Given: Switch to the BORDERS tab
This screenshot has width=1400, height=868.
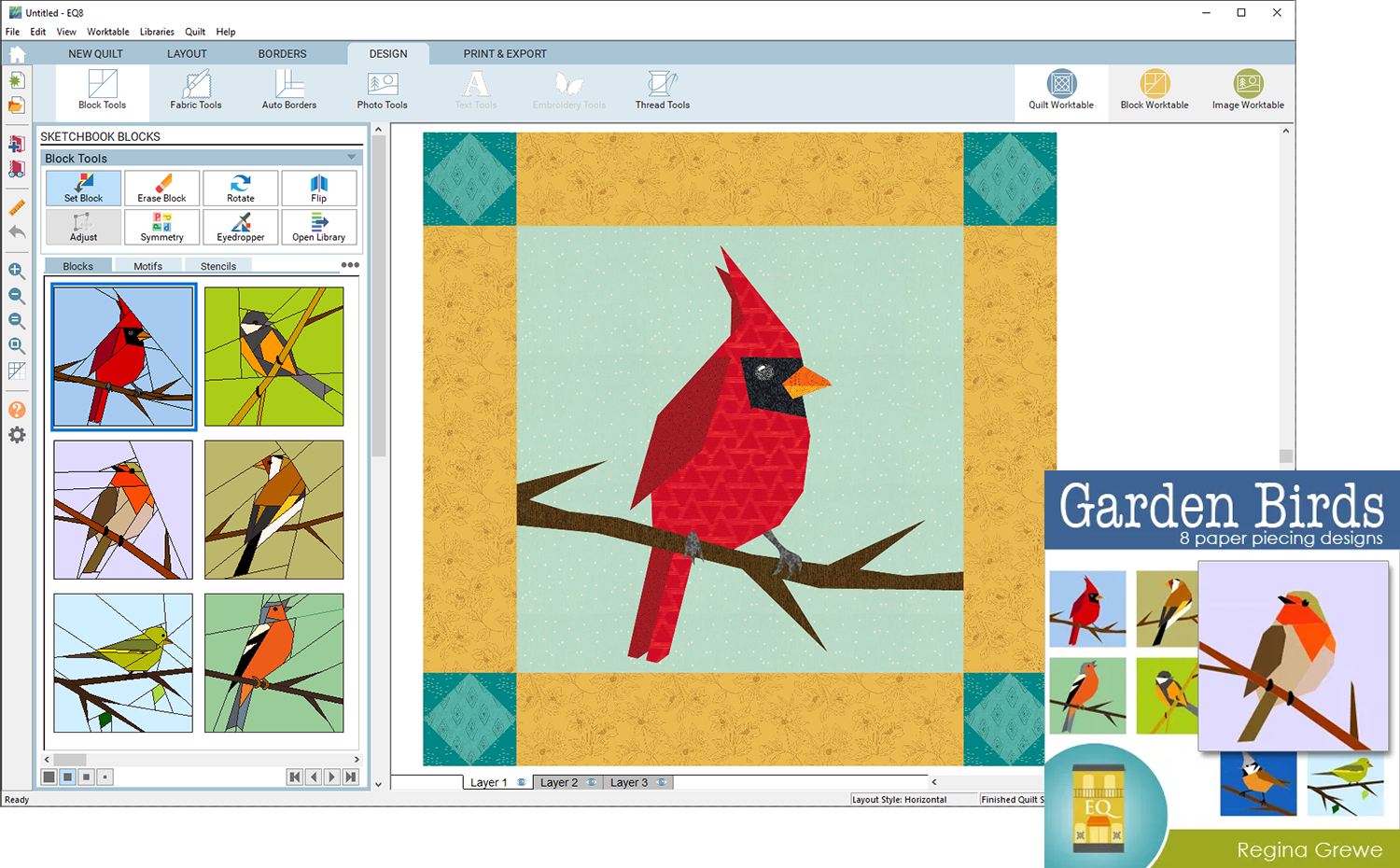Looking at the screenshot, I should (282, 54).
